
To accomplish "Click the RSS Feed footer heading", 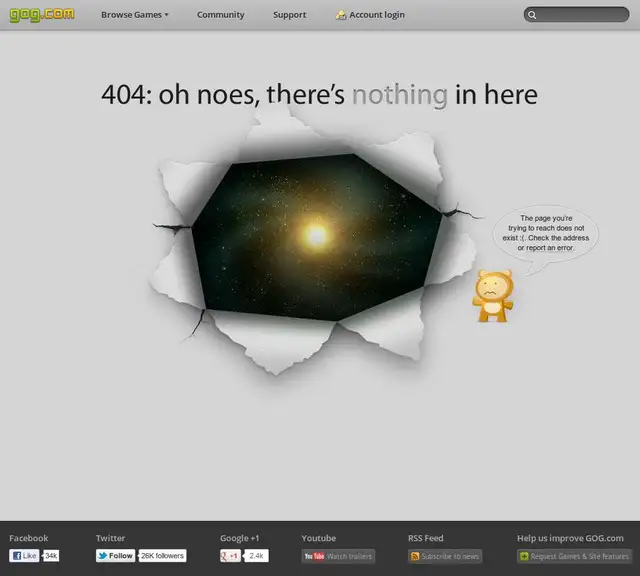I will coord(426,538).
